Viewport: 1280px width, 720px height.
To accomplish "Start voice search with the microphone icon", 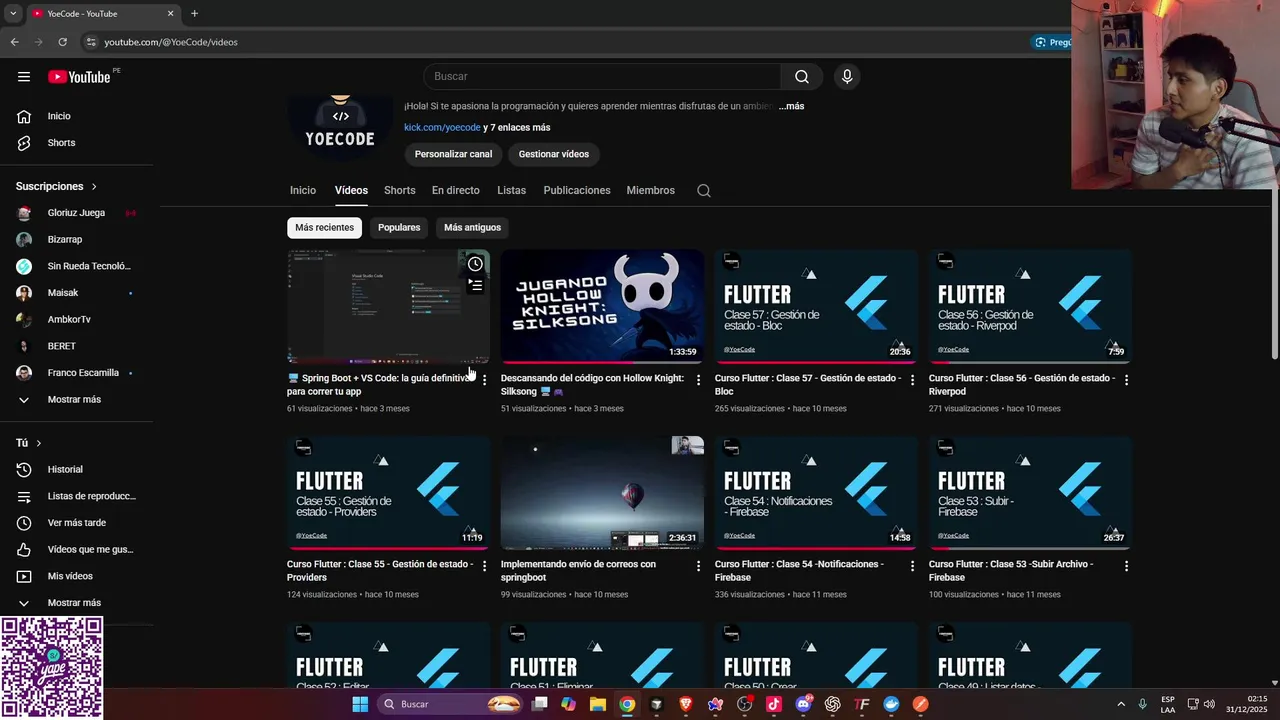I will click(x=847, y=77).
